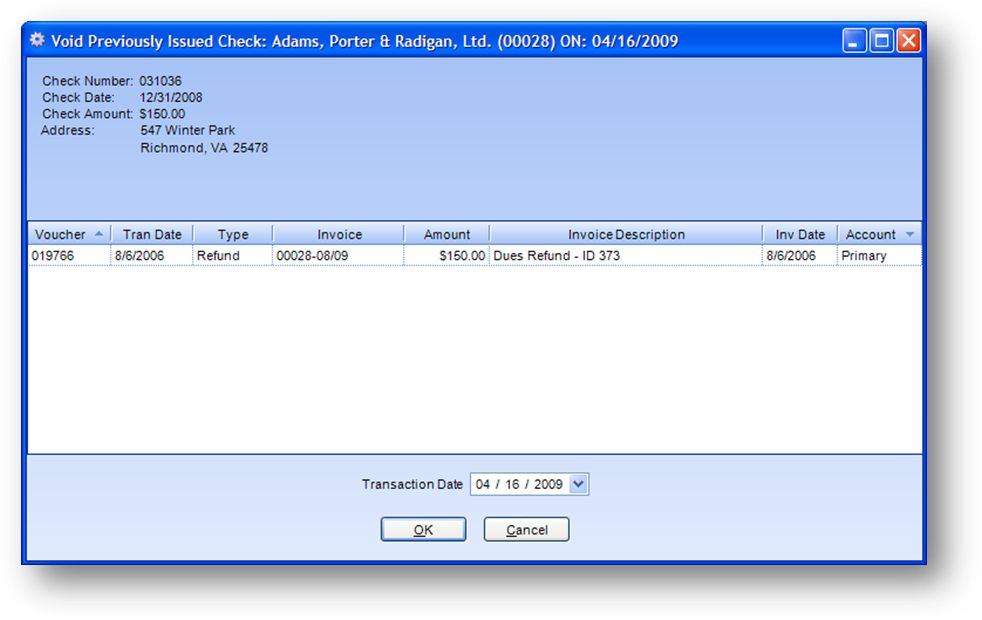
Task: Sort by the Tran Date column header
Action: point(152,234)
